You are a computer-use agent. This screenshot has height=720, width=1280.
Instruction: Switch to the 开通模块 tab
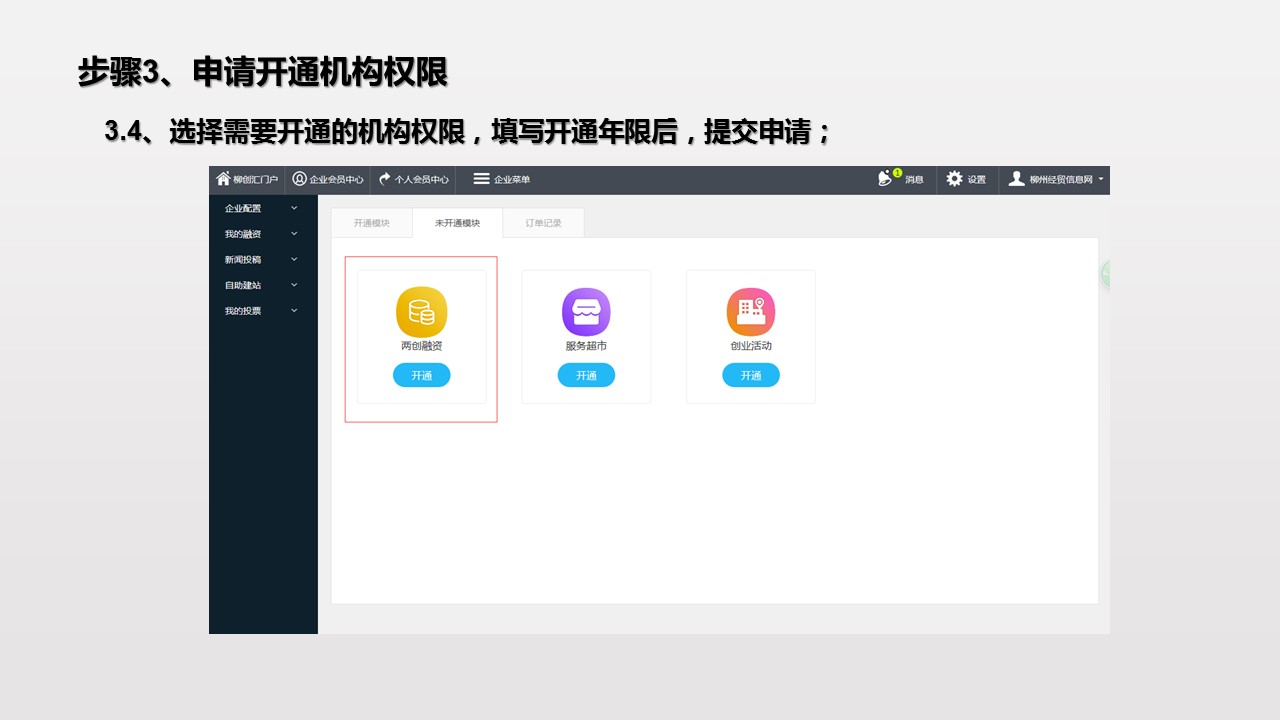click(372, 223)
